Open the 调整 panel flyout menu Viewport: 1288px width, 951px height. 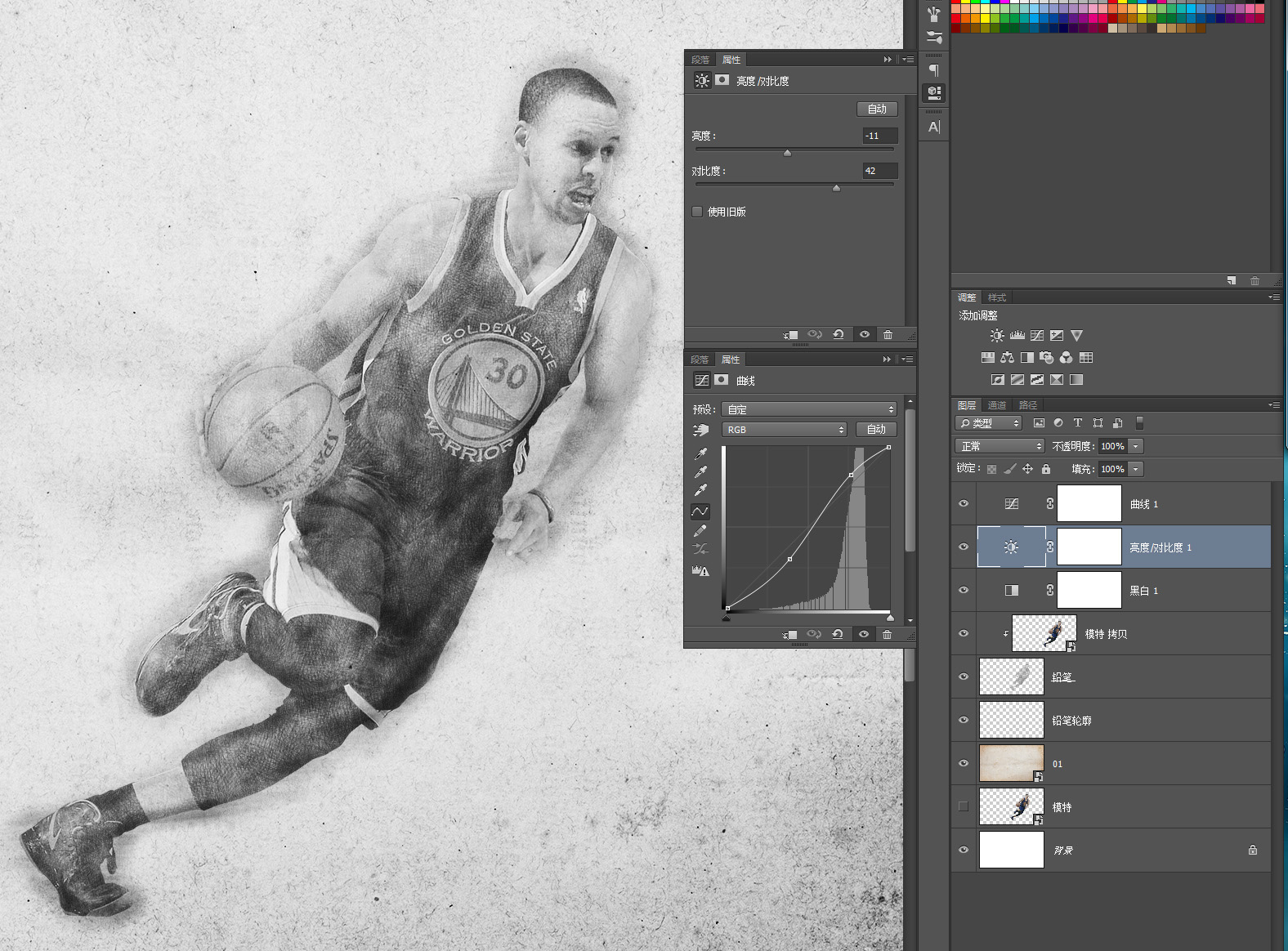tap(1274, 297)
